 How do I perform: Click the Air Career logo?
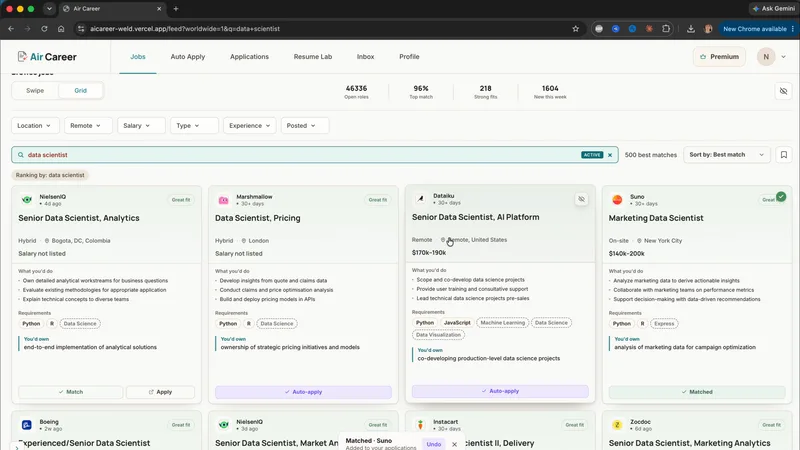click(x=47, y=57)
